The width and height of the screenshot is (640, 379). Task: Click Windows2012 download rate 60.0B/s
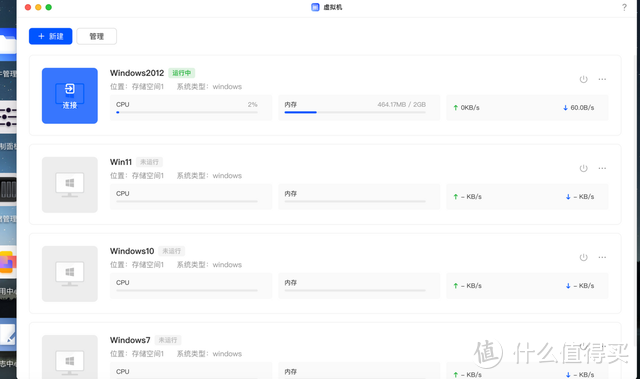579,108
